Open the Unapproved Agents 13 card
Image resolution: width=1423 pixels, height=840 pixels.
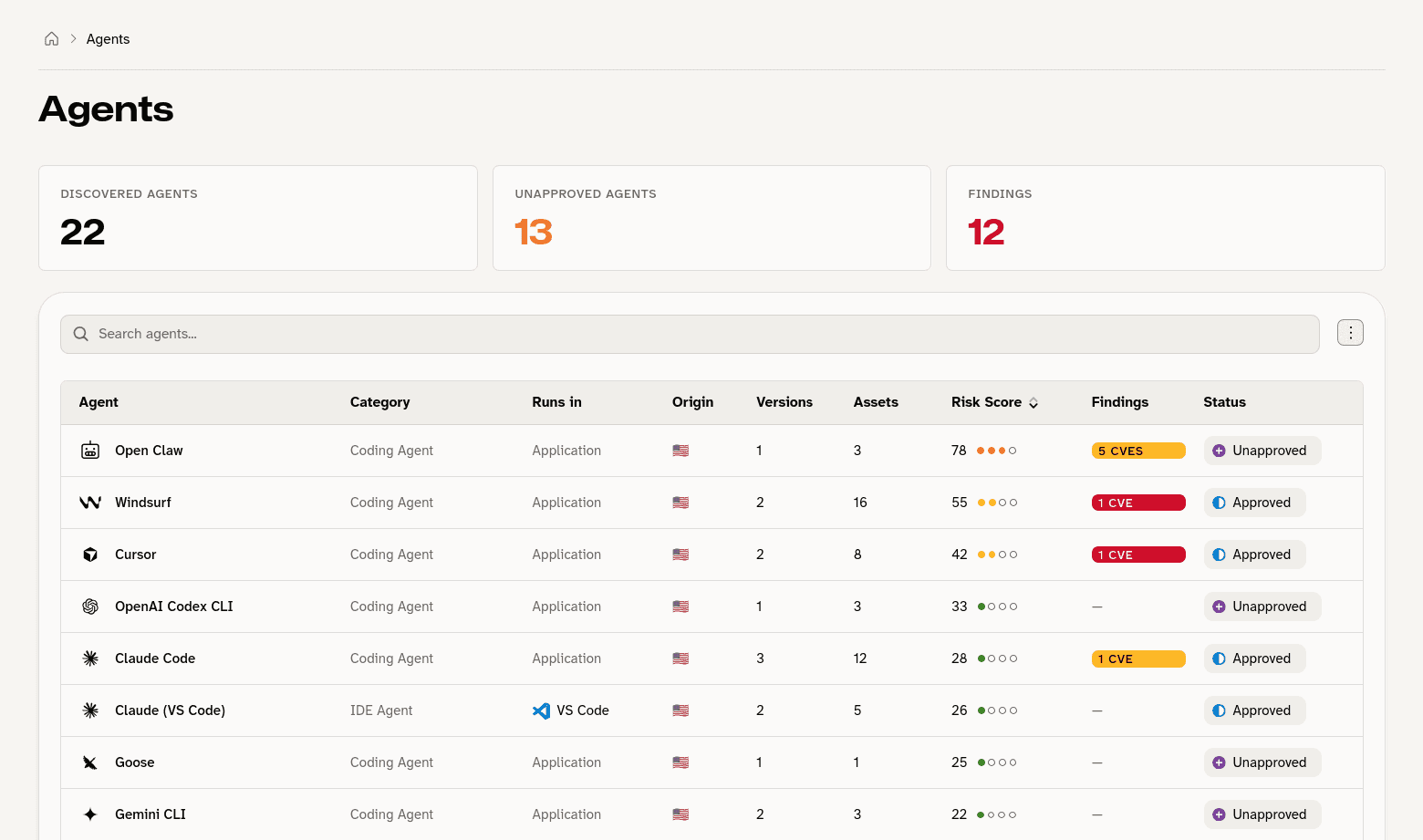[711, 218]
